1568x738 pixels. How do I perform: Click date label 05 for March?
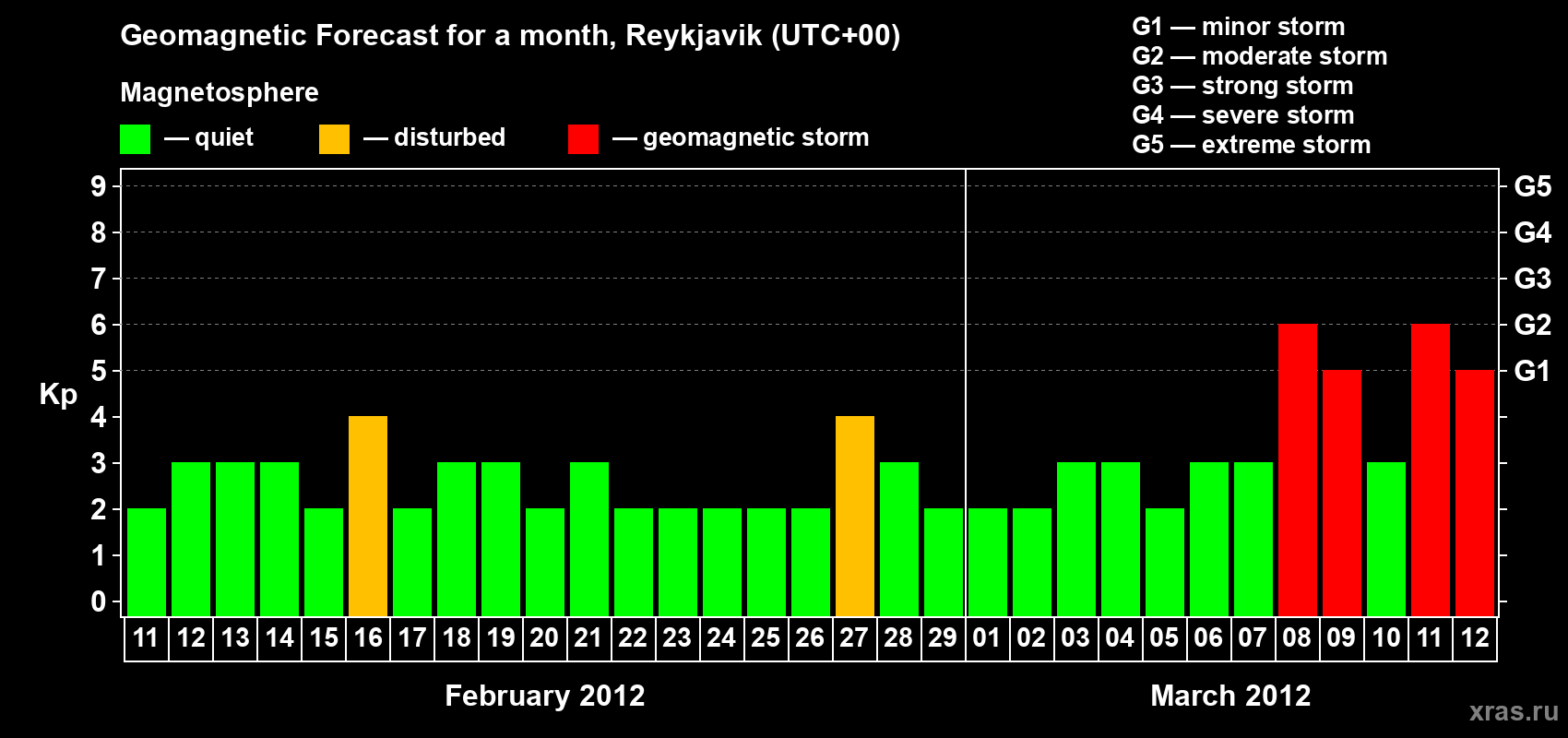tap(1164, 637)
